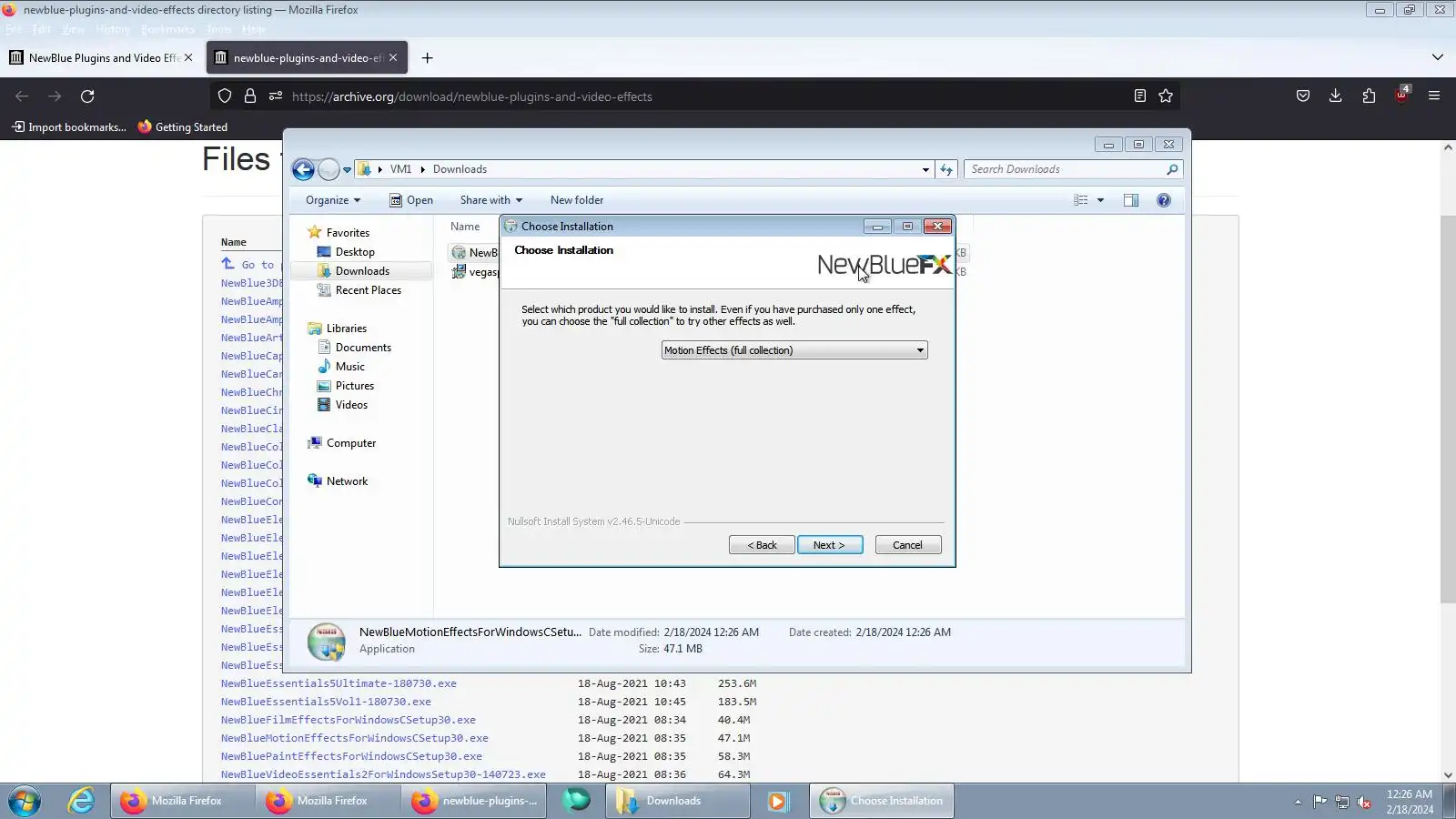Change the Explorer view icon
Screen dimensions: 1456x819
(x=1080, y=200)
